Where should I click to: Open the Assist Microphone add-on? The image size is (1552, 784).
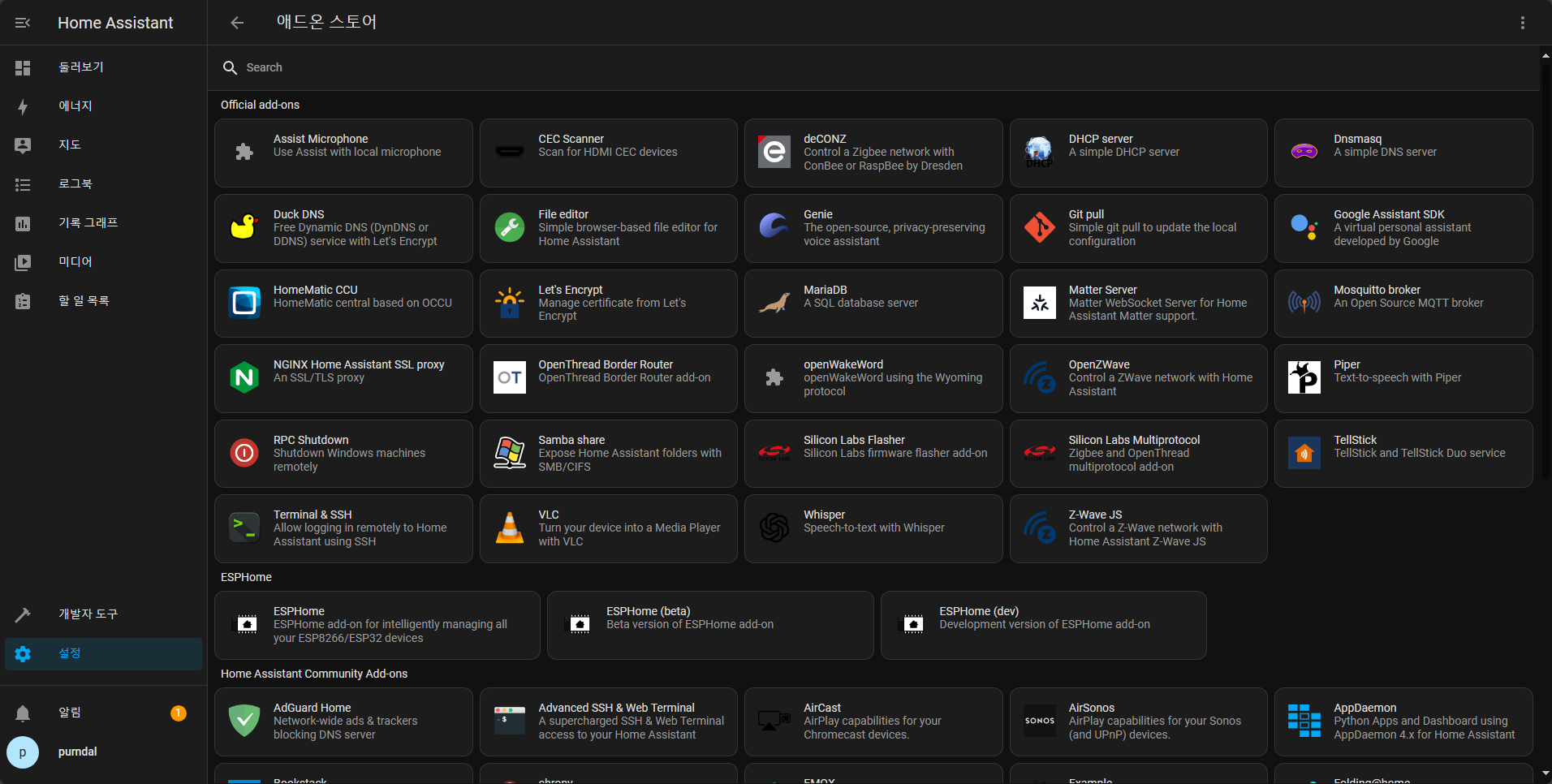[343, 153]
